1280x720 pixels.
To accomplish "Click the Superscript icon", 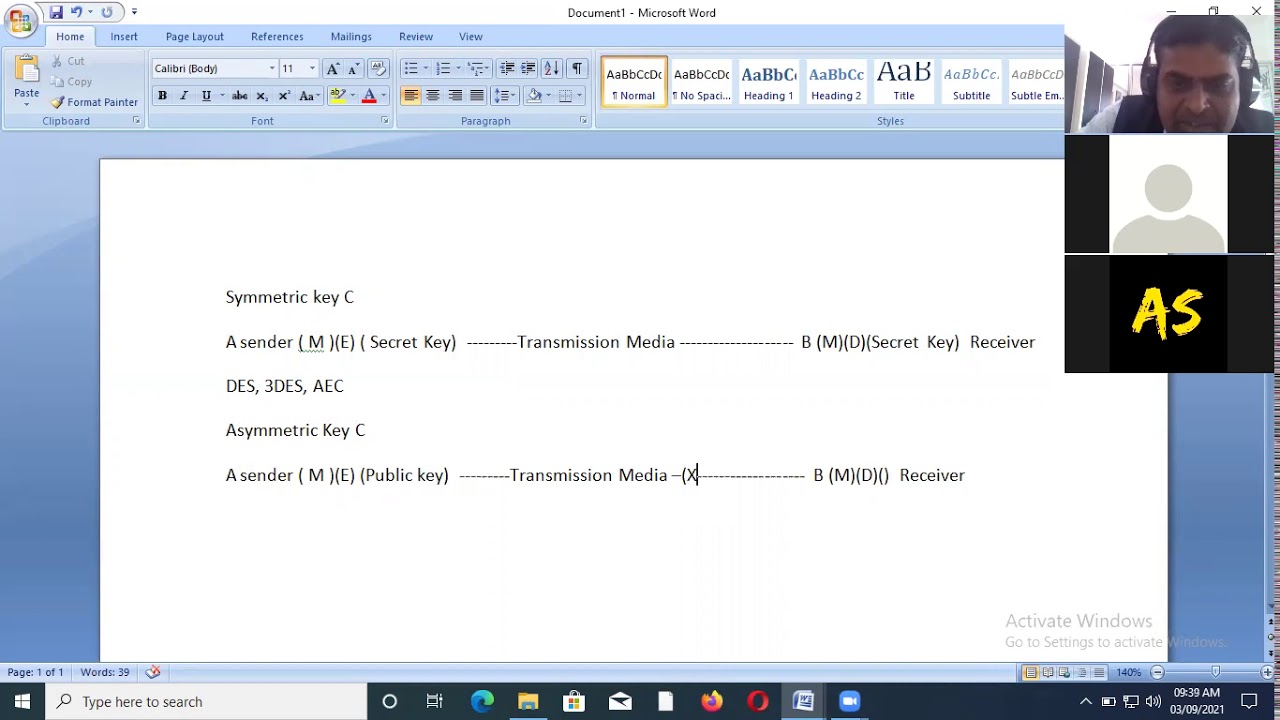I will click(284, 96).
